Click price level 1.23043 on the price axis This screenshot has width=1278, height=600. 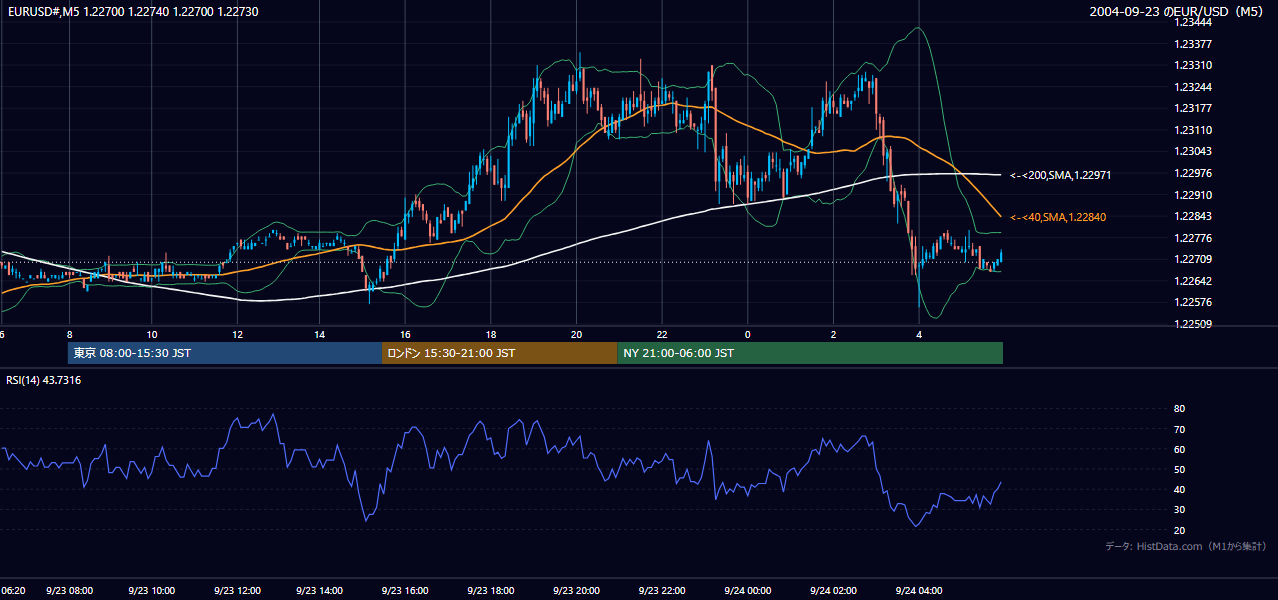[1192, 151]
